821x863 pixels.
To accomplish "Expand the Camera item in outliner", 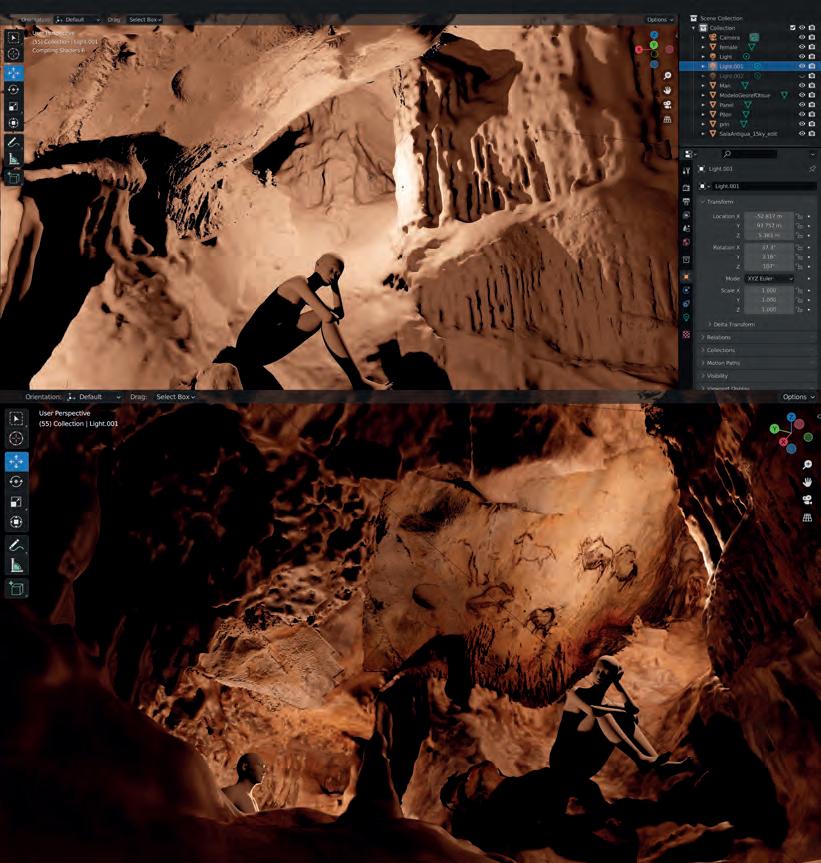I will pyautogui.click(x=703, y=37).
